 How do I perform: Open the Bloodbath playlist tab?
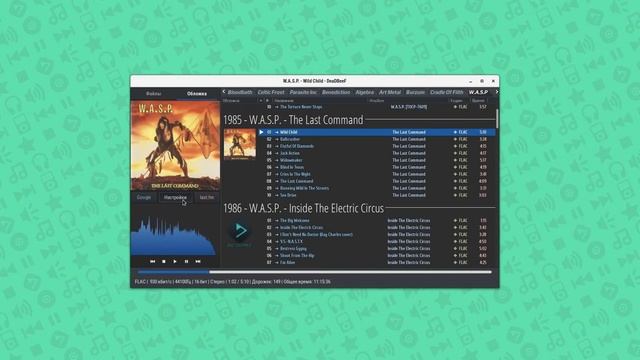(240, 92)
